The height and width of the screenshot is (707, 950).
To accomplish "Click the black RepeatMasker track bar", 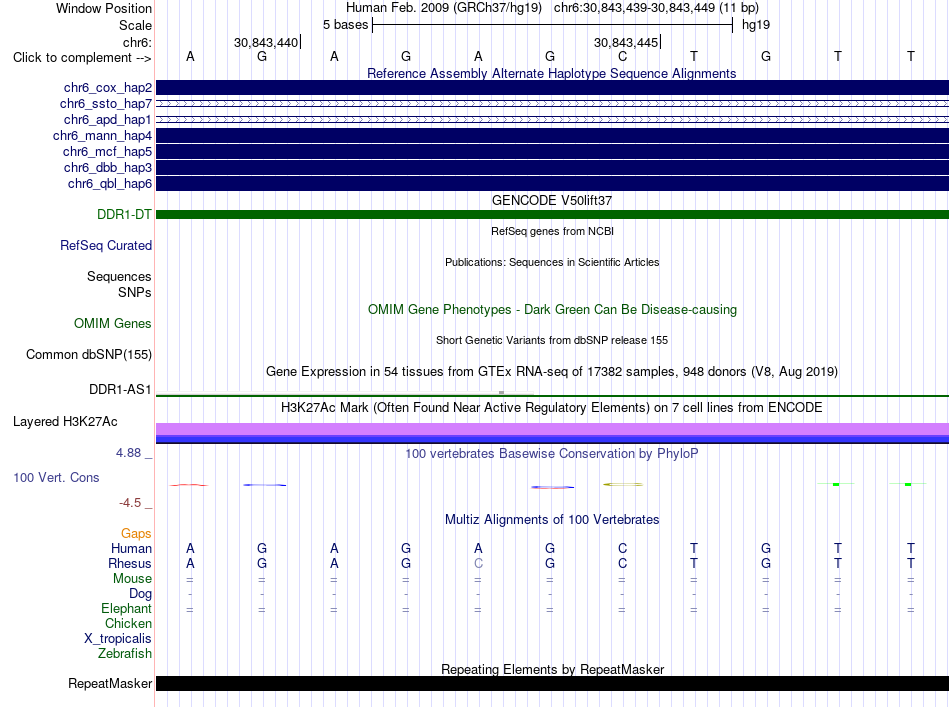I will 552,683.
